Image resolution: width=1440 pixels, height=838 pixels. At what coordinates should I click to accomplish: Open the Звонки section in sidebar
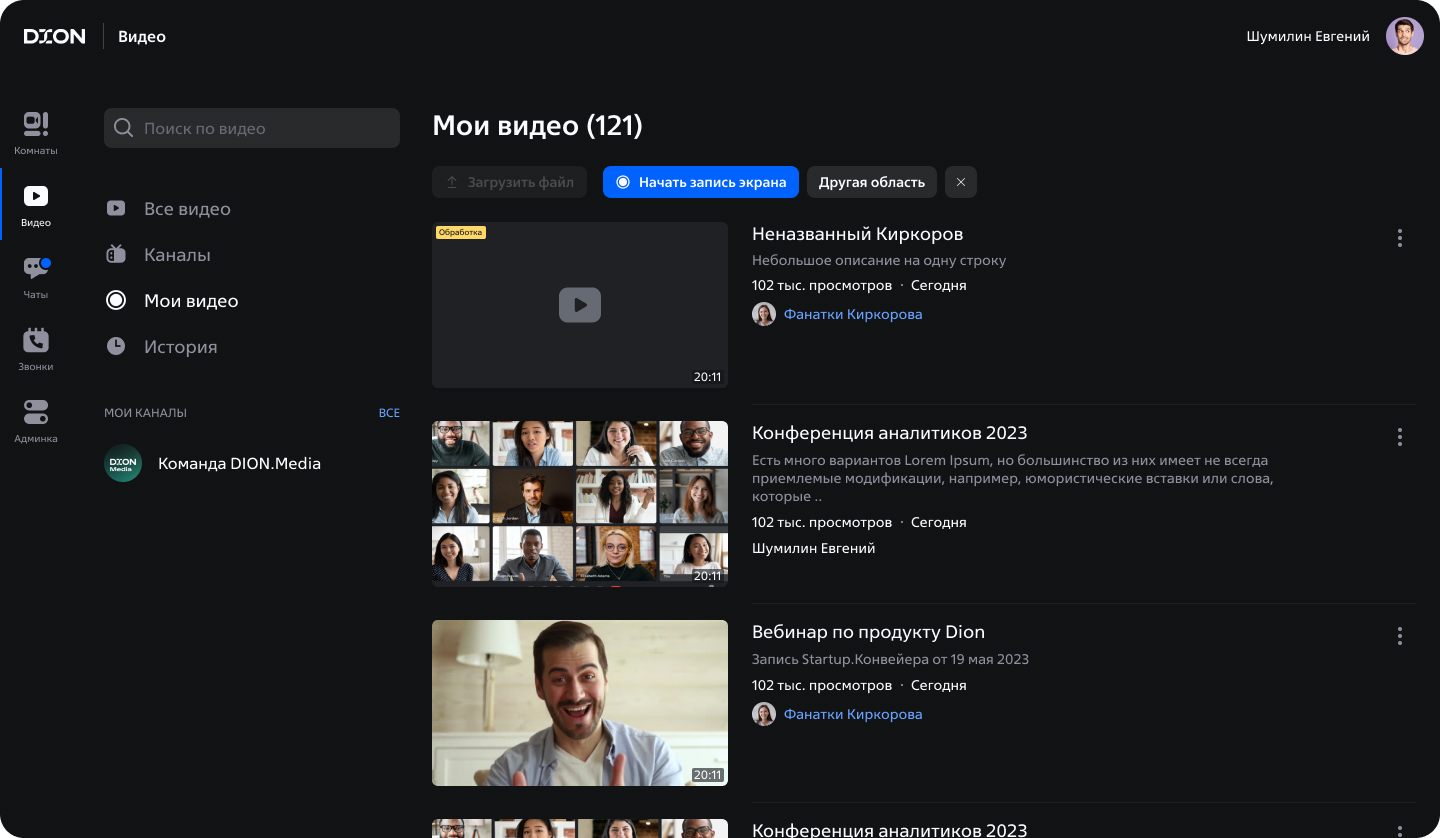(x=36, y=349)
